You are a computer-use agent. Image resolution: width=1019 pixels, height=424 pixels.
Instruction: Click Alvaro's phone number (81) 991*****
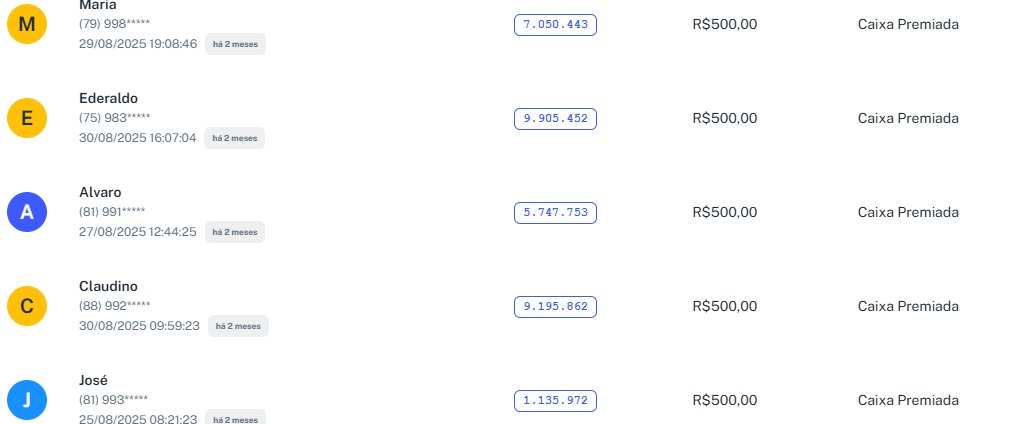(112, 211)
